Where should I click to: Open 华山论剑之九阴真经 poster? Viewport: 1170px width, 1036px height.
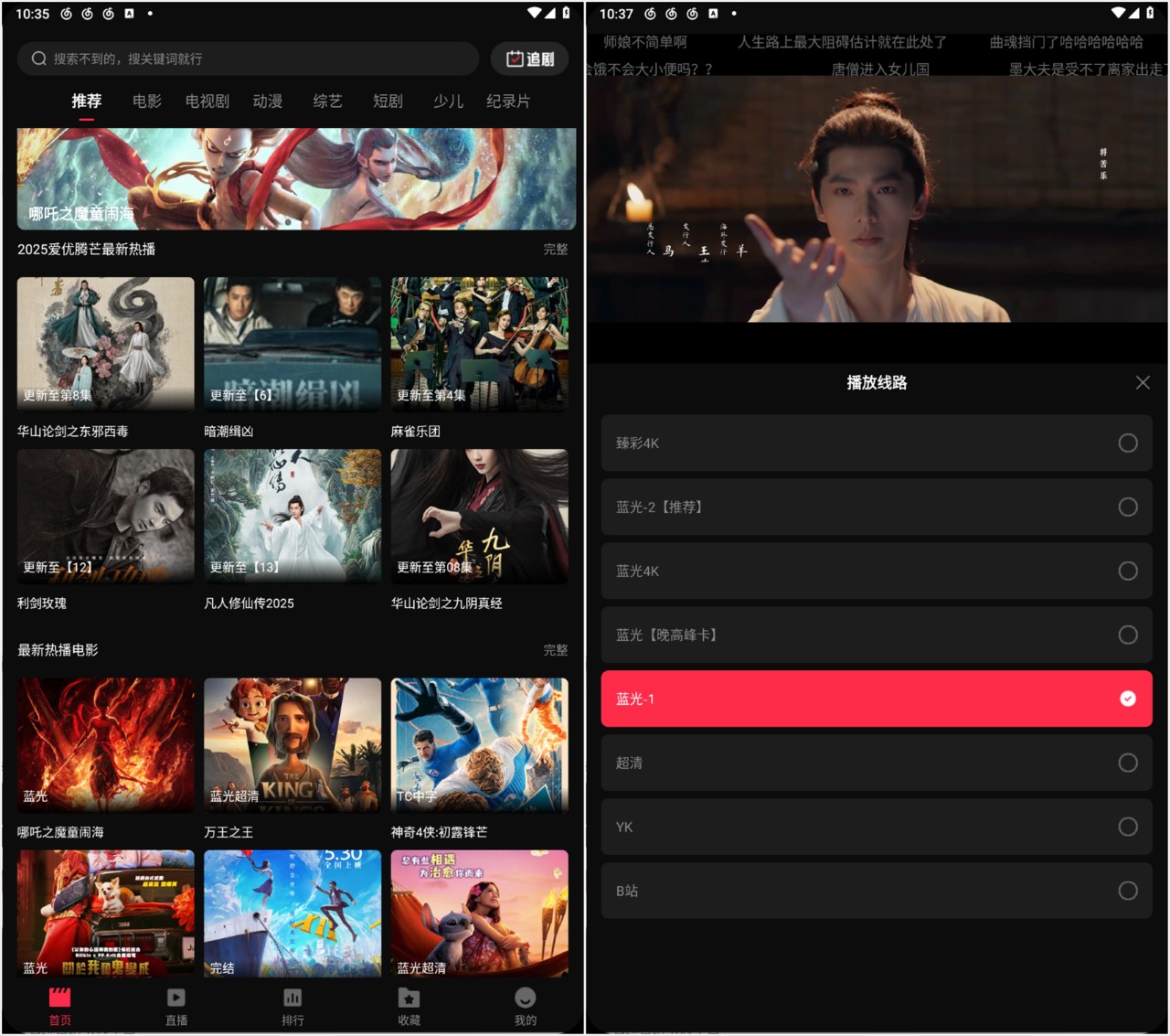480,516
